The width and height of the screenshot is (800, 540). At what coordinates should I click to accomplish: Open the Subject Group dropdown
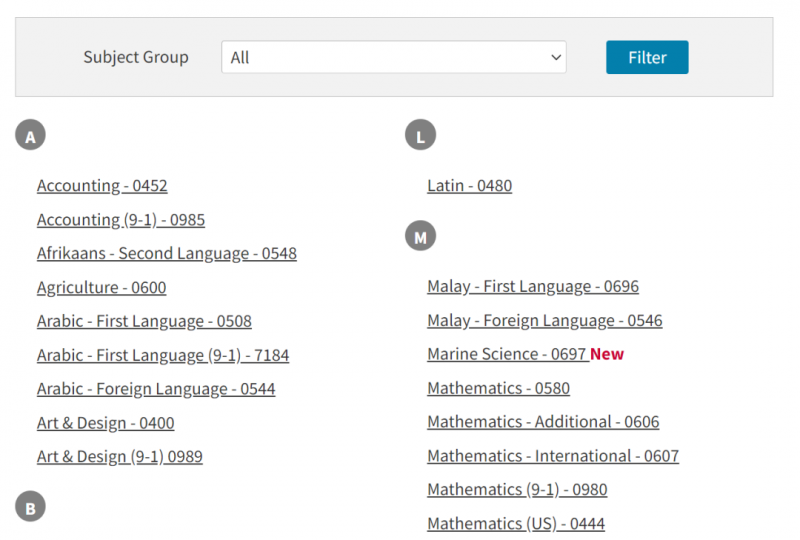394,57
